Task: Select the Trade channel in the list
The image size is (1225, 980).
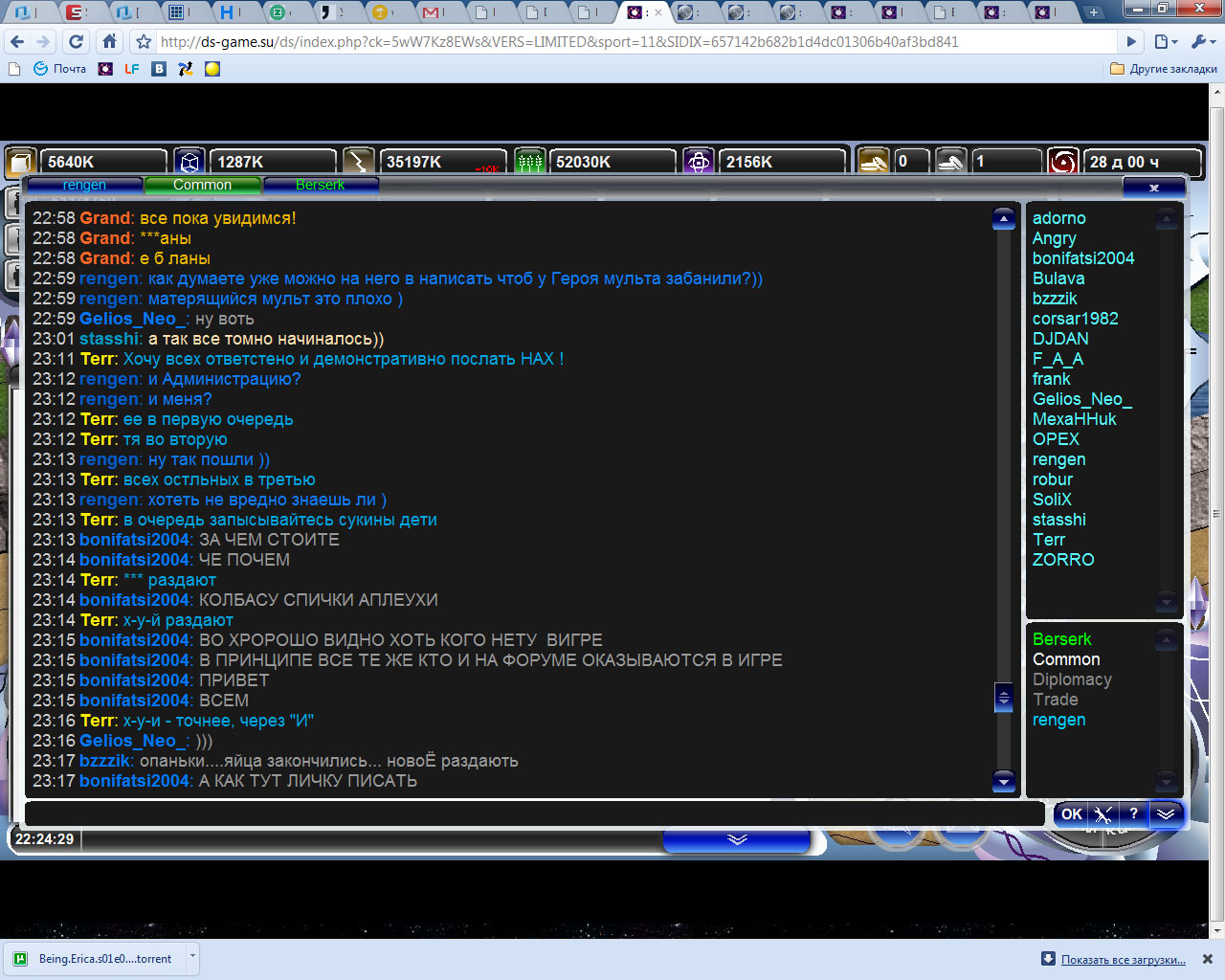Action: pyautogui.click(x=1055, y=700)
